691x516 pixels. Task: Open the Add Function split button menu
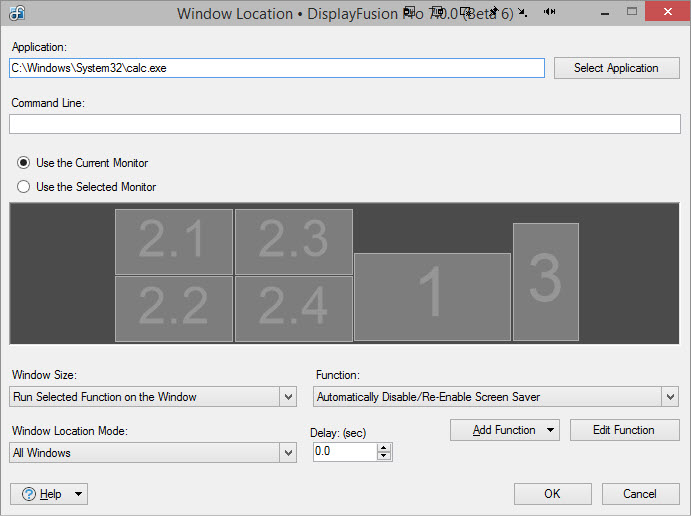(551, 430)
